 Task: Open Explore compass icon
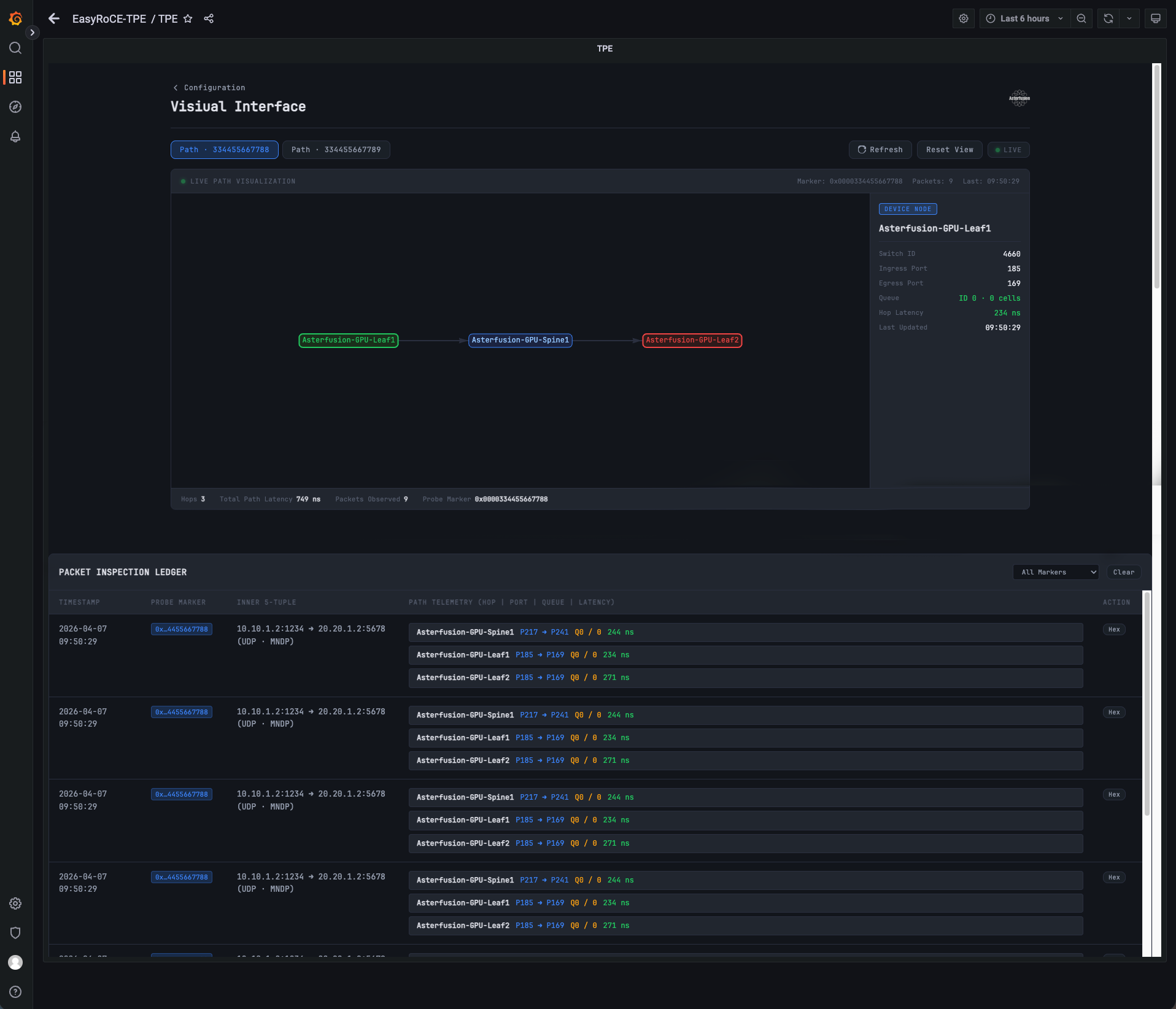point(15,107)
